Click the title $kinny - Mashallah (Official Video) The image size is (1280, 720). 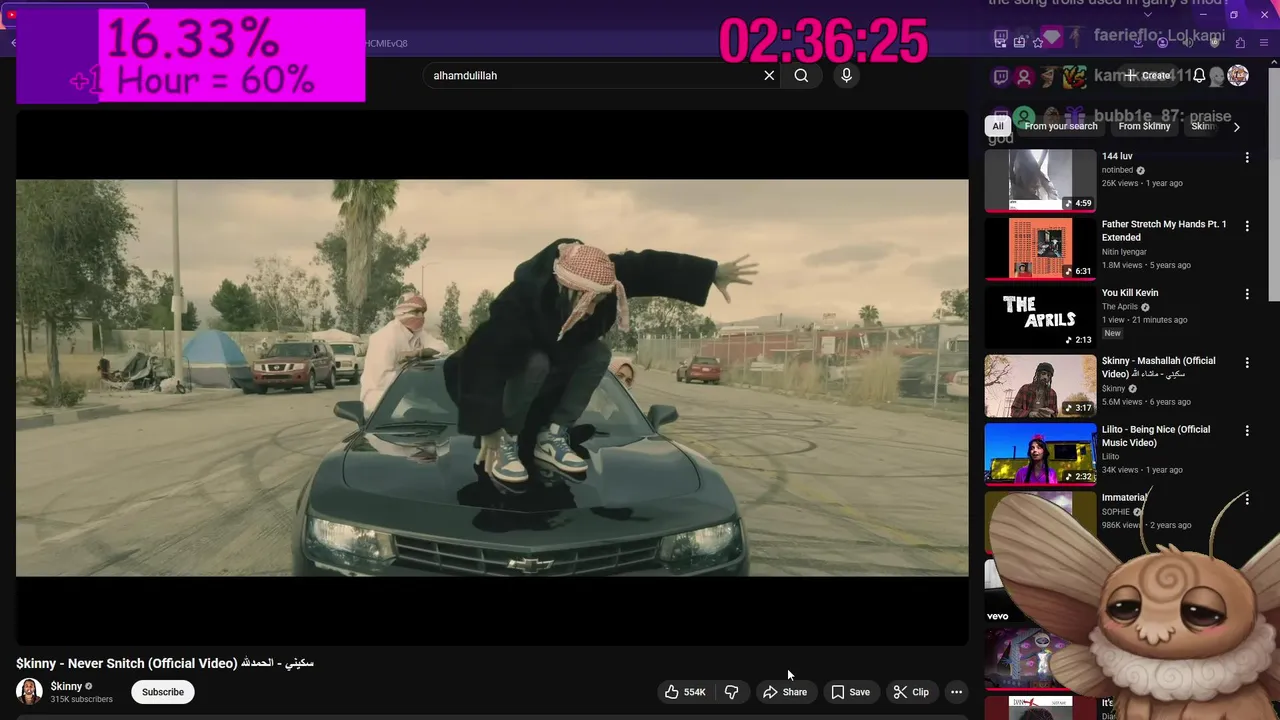pos(1159,367)
